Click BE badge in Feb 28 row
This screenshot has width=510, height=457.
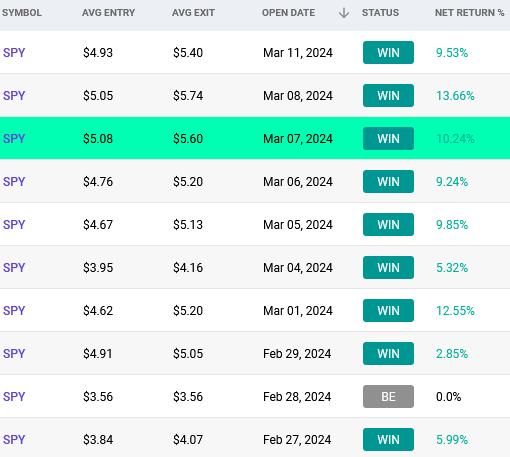pyautogui.click(x=388, y=397)
